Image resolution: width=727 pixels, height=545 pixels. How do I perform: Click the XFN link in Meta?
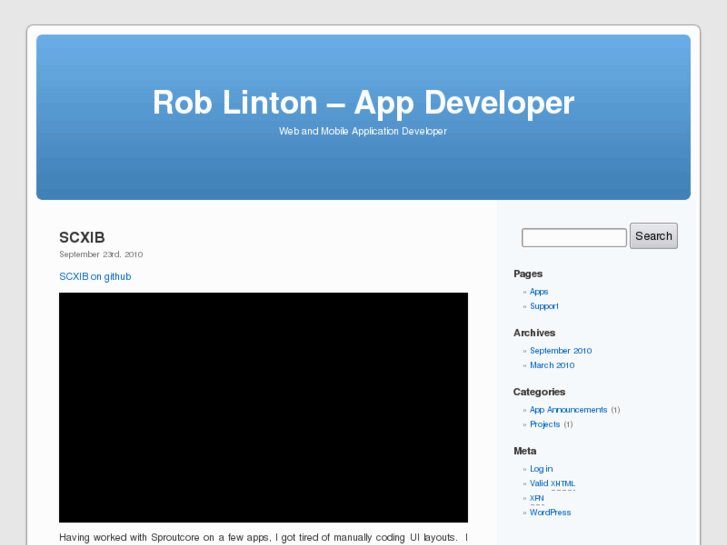(537, 498)
